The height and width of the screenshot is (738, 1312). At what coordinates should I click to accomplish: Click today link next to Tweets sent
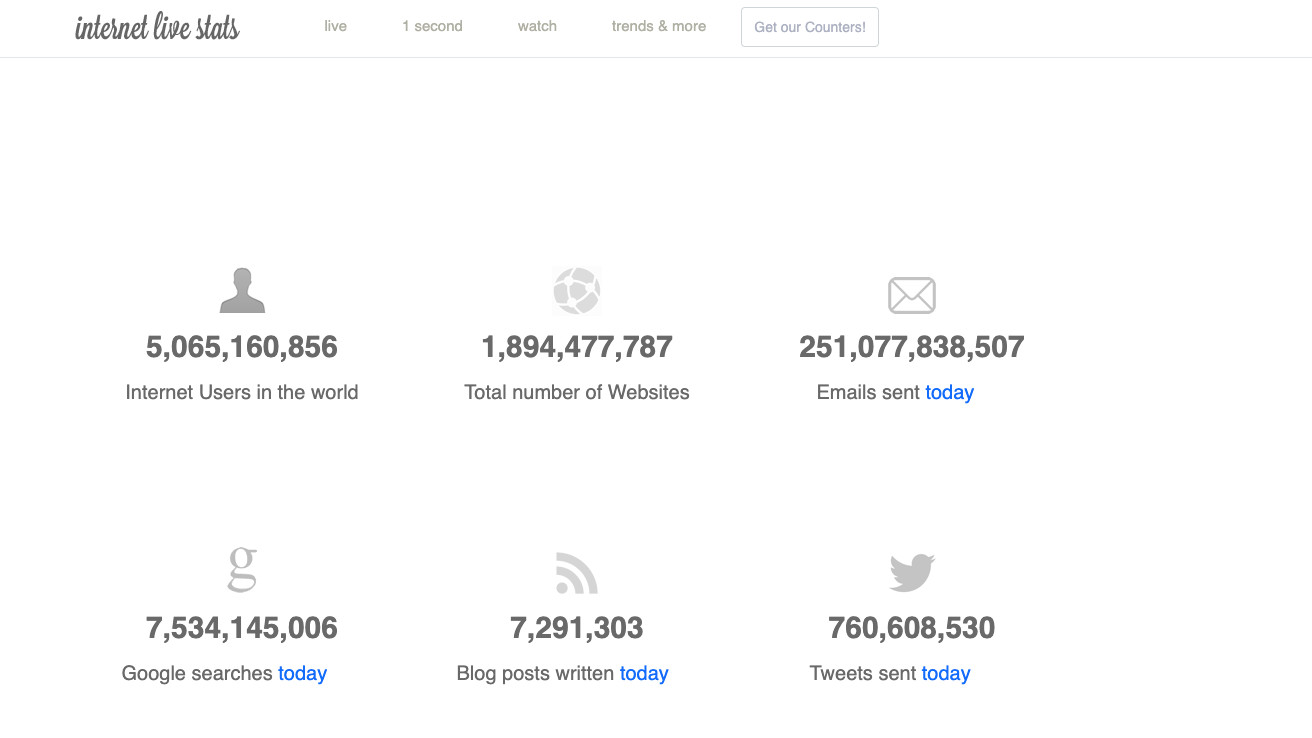[946, 673]
